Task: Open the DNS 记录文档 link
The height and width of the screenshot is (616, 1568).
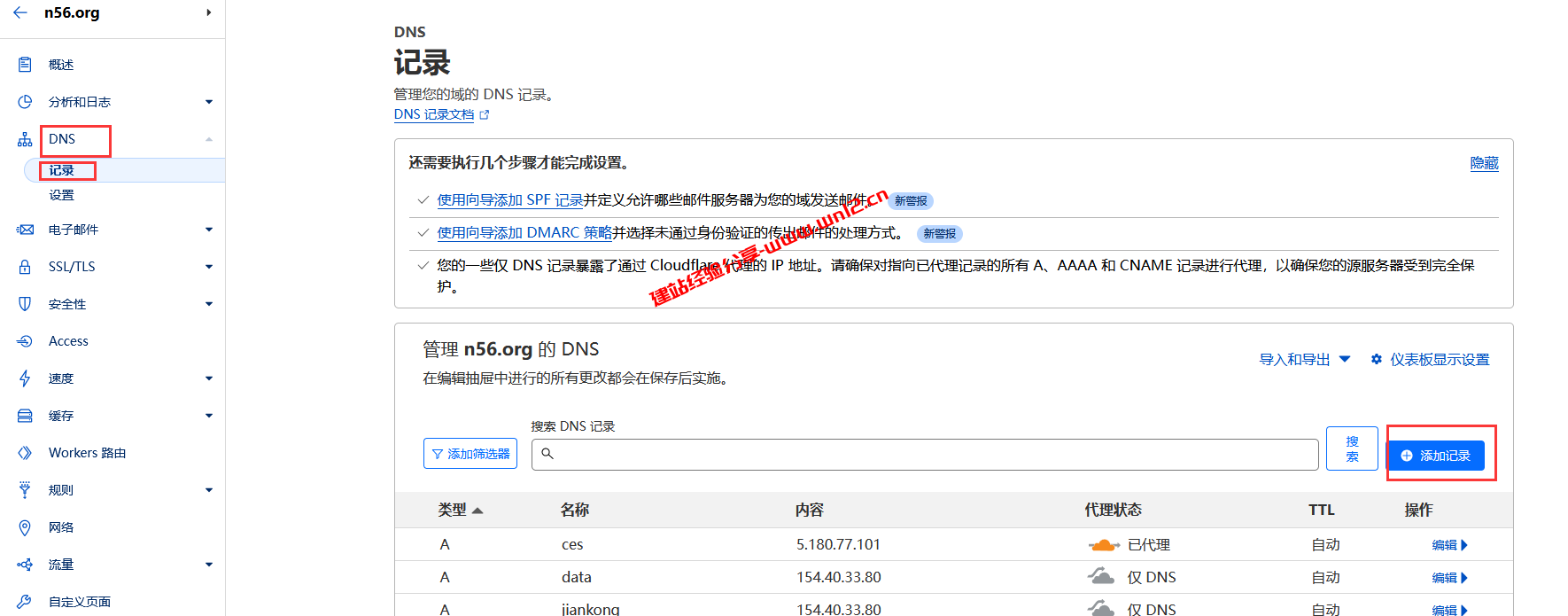Action: pos(441,114)
